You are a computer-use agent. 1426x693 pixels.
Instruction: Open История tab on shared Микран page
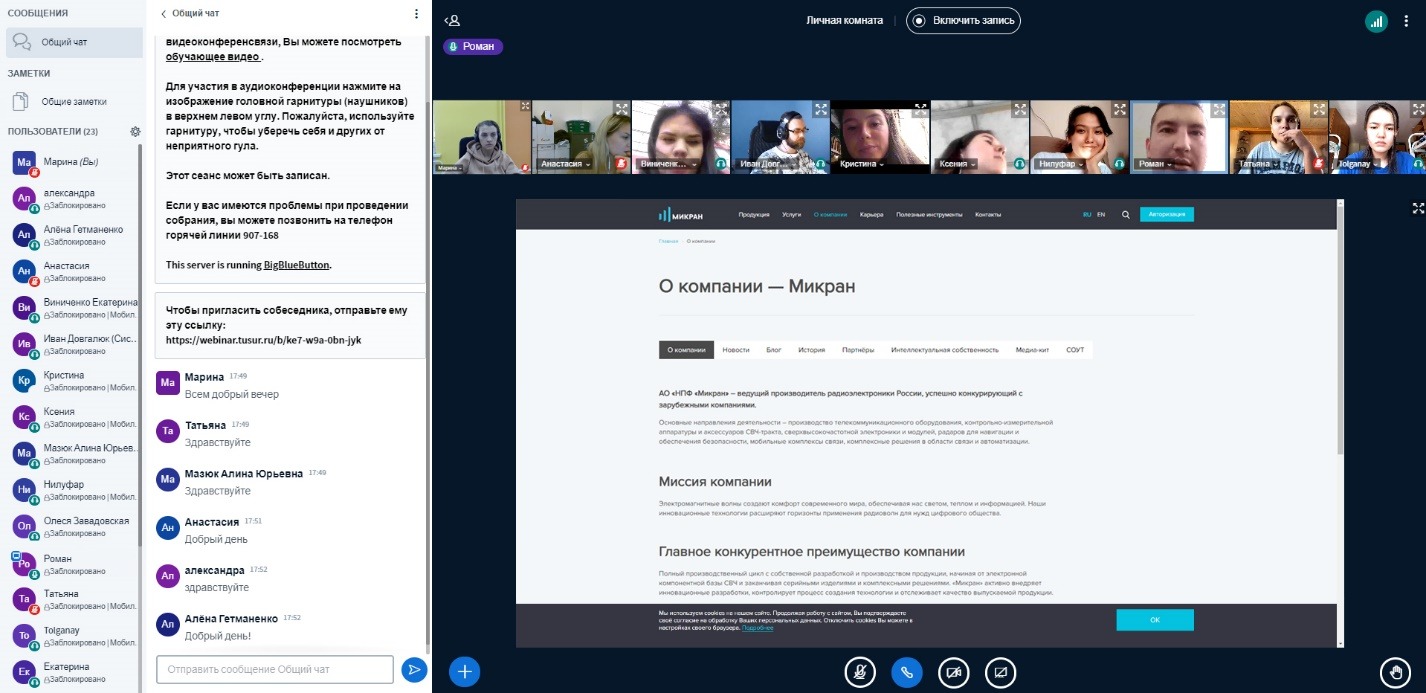pos(811,350)
